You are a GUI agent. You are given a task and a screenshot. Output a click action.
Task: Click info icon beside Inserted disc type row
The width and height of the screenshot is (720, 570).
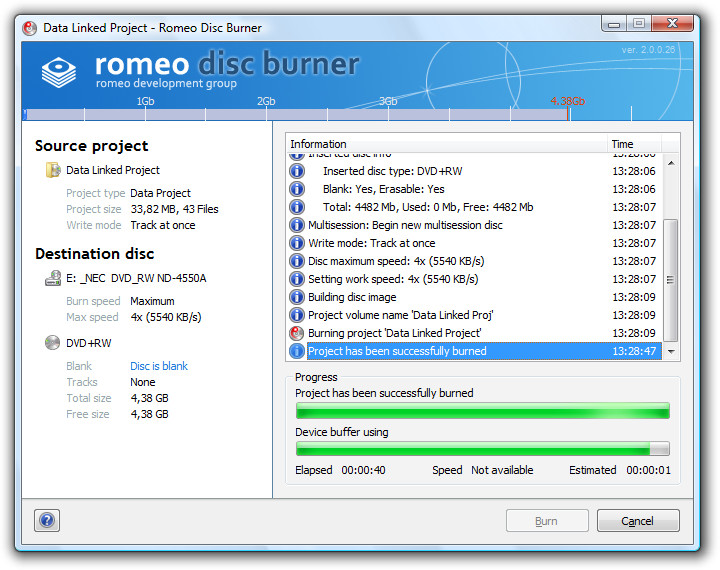pyautogui.click(x=297, y=171)
